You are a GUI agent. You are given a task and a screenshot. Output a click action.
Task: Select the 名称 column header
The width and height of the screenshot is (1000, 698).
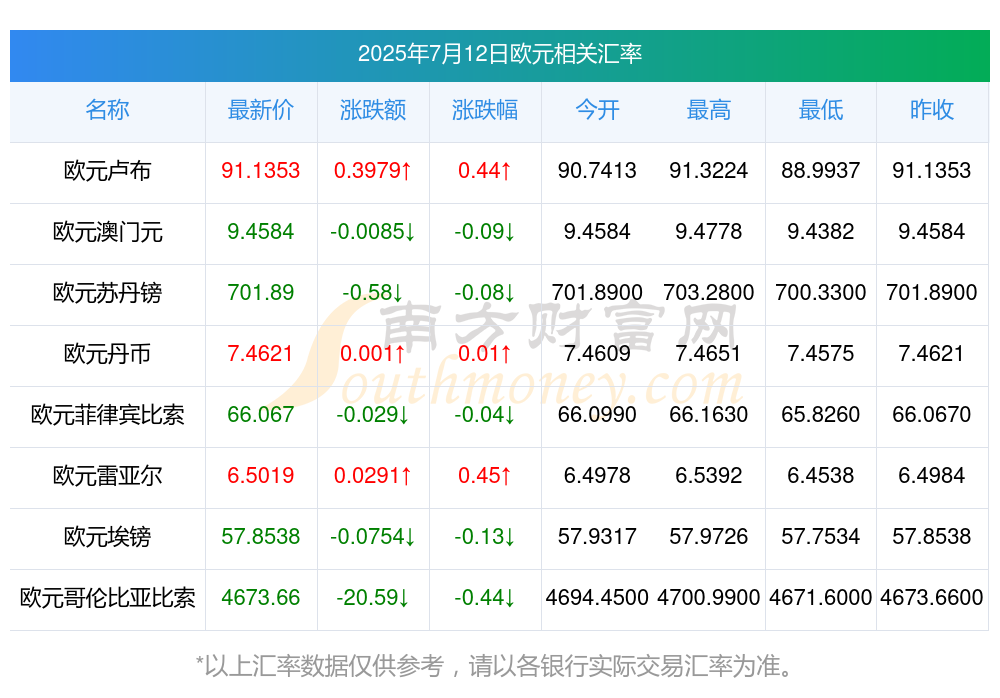107,110
